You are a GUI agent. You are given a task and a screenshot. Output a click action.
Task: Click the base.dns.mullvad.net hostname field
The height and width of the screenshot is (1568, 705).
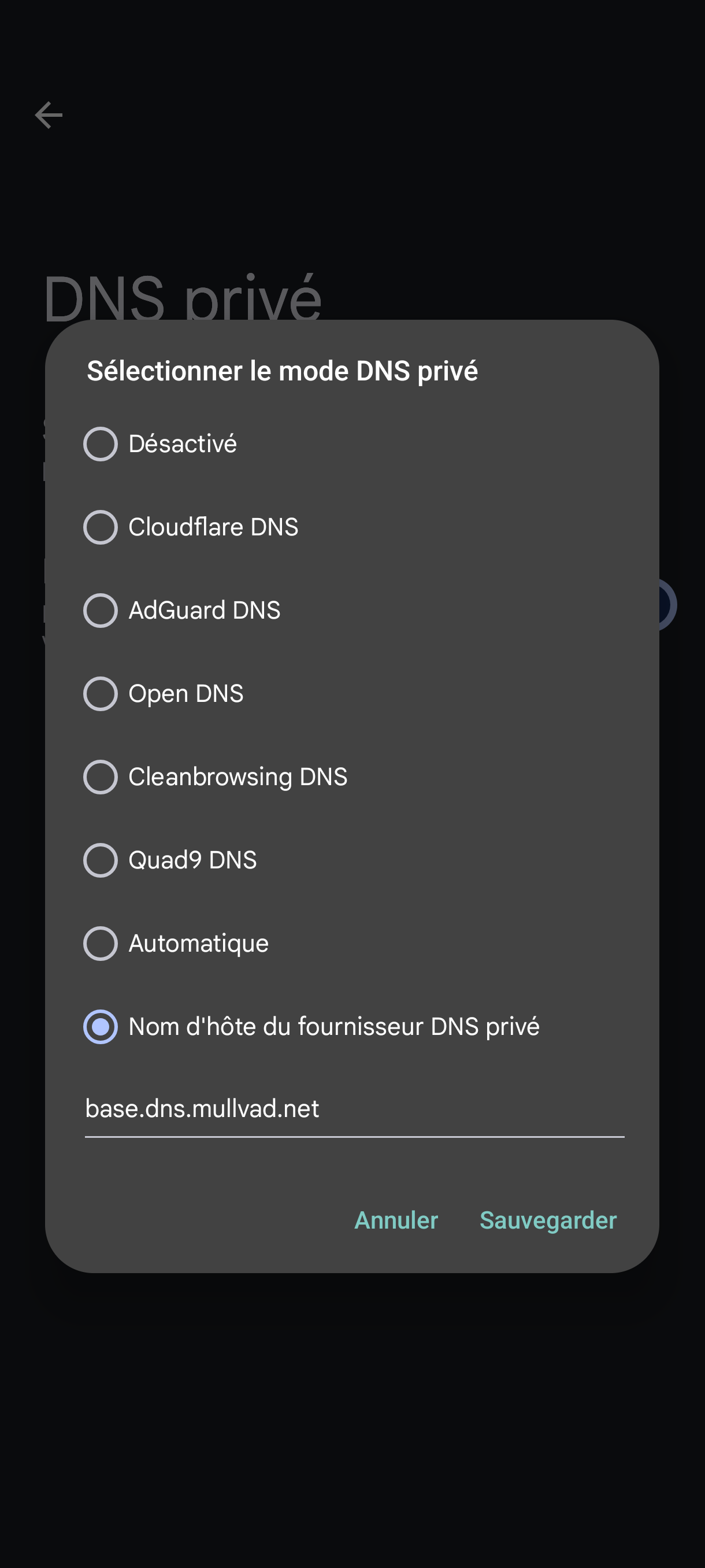tap(355, 1110)
